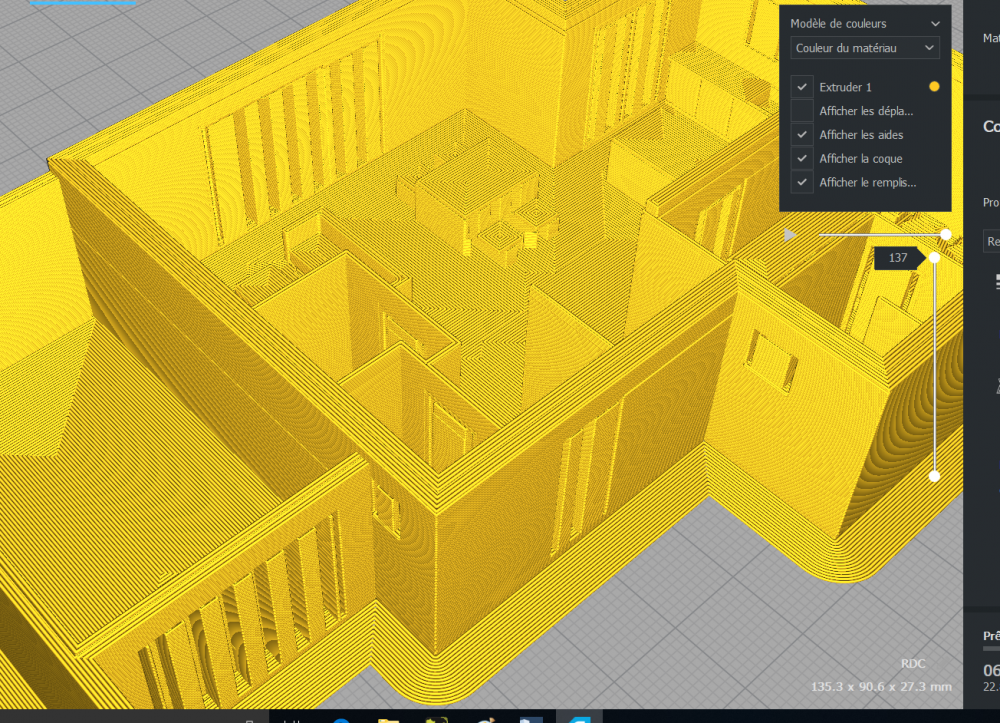Click the Extruder 1 label text

(x=845, y=87)
